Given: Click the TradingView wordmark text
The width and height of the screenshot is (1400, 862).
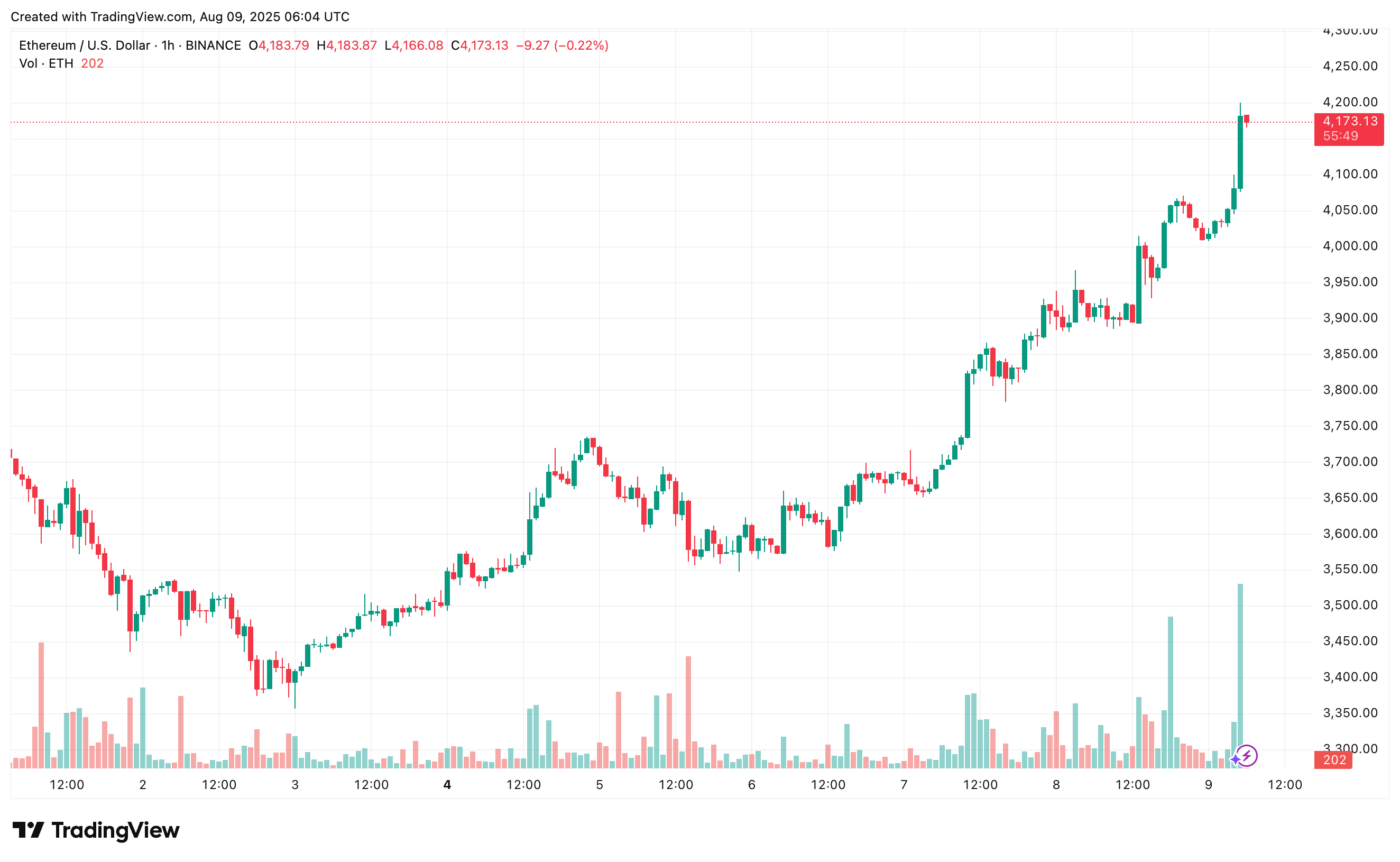Looking at the screenshot, I should 115,830.
